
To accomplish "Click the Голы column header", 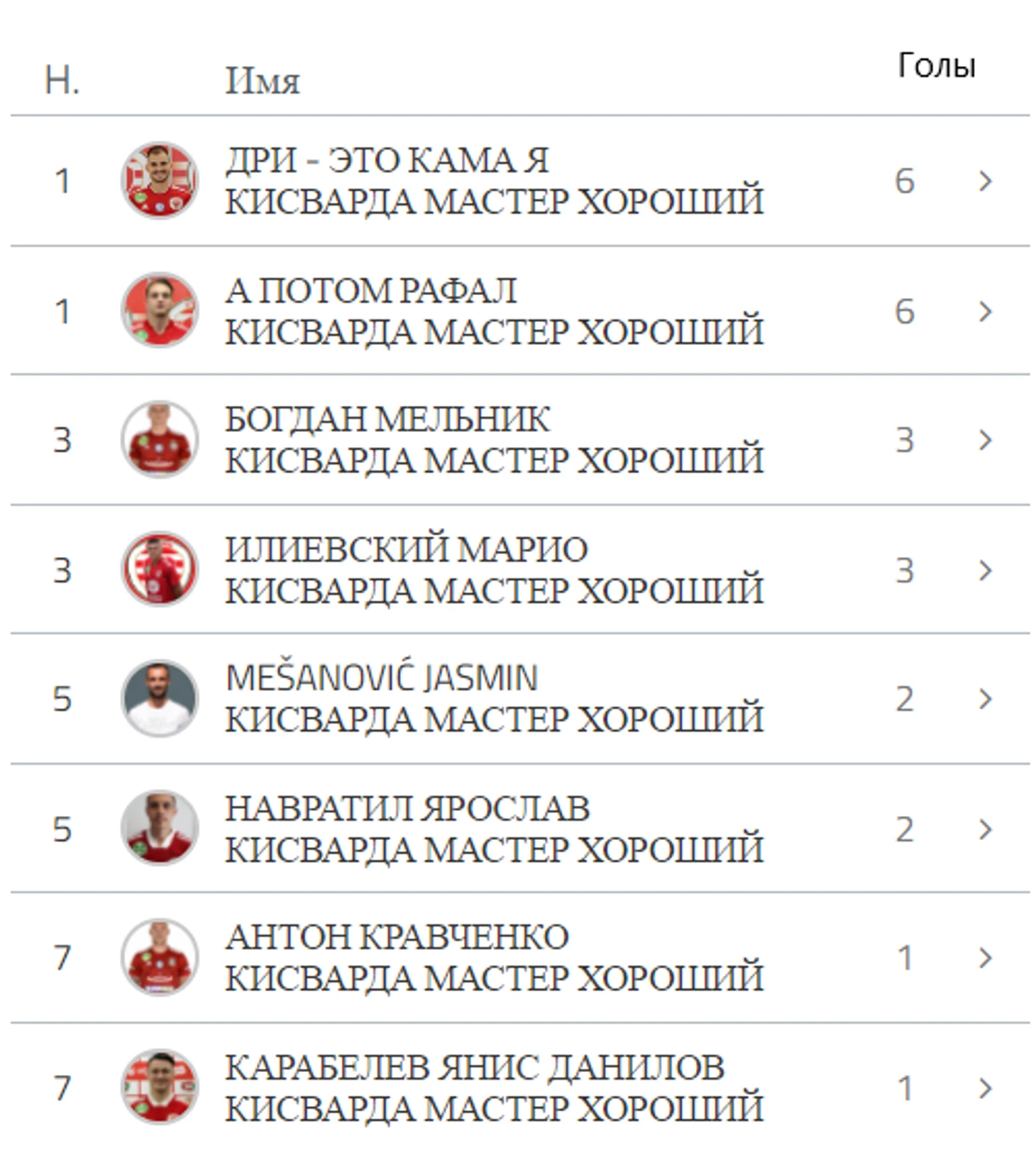I will tap(936, 66).
